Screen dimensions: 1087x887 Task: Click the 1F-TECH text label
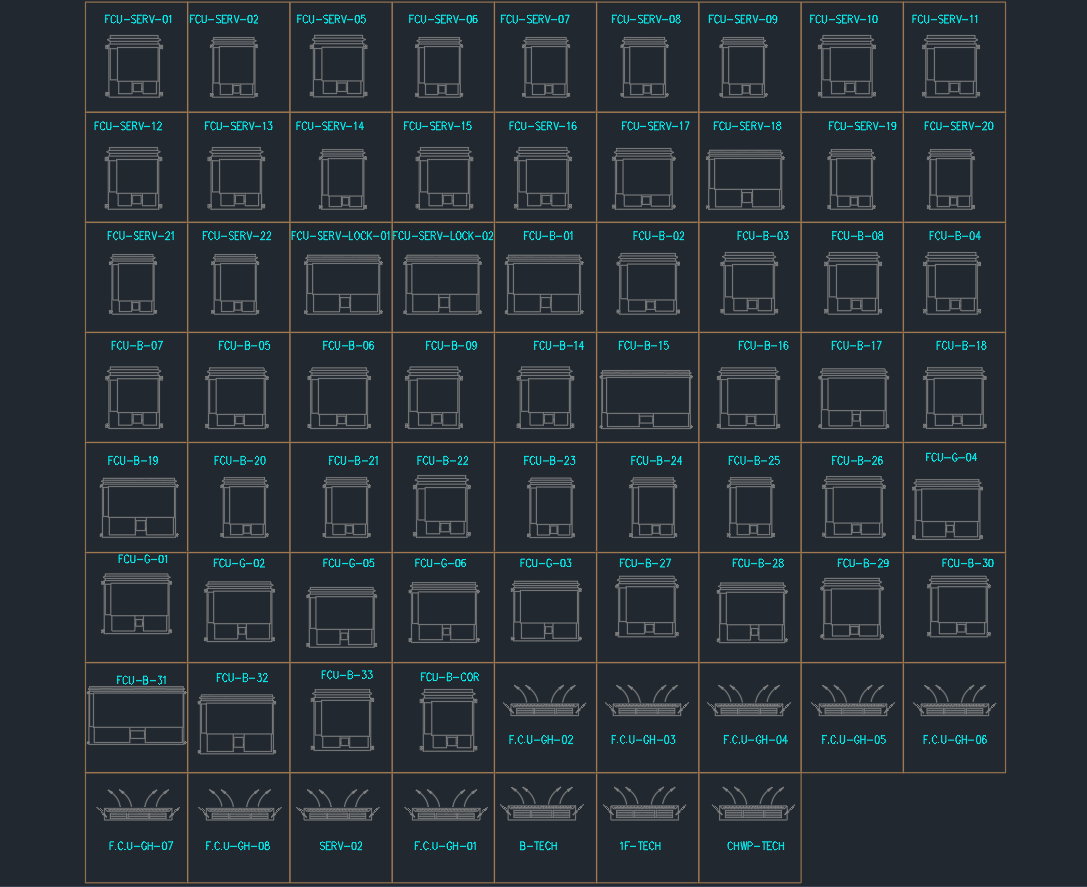640,846
